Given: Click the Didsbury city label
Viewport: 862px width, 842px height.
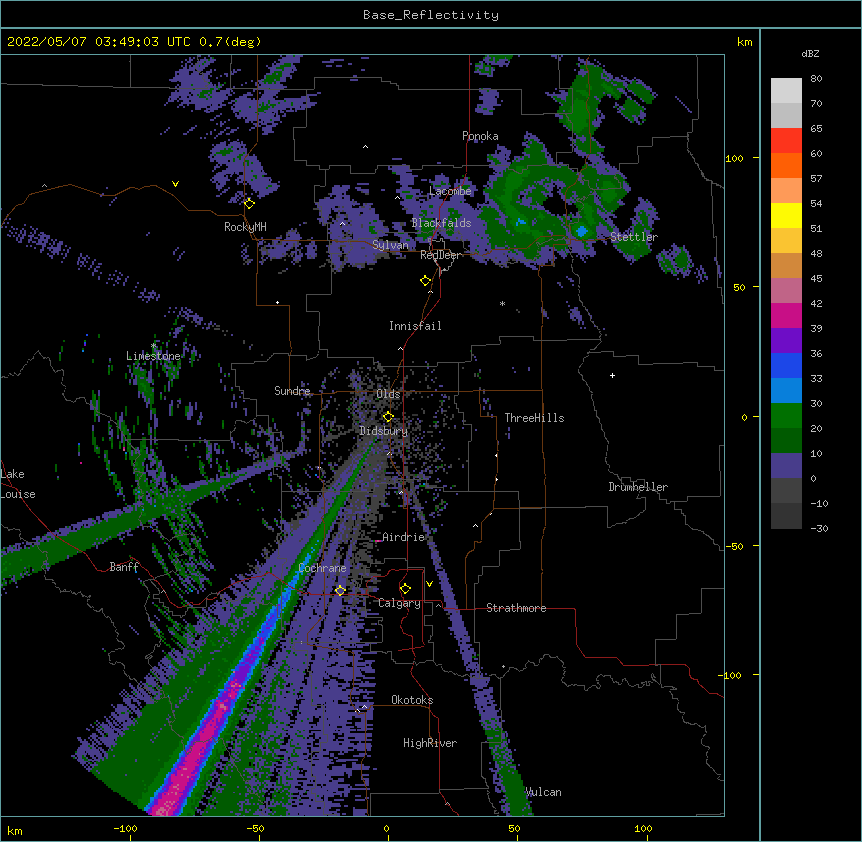Looking at the screenshot, I should [x=384, y=431].
